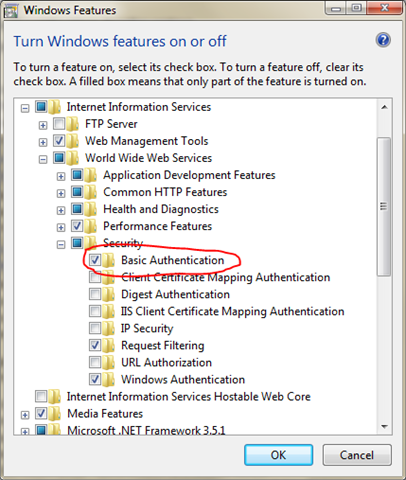Click the Common HTTP Features folder icon
Image resolution: width=406 pixels, height=480 pixels.
coord(90,192)
